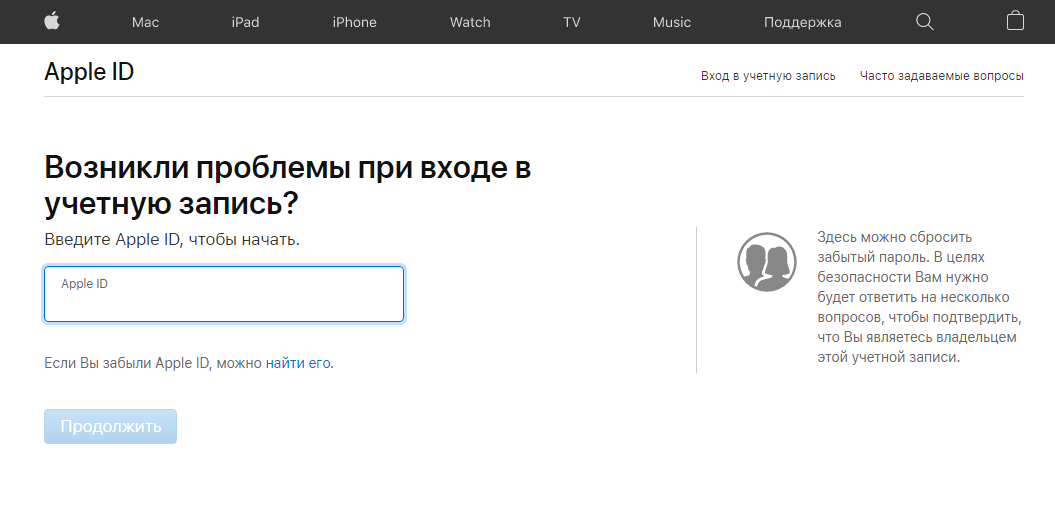
Task: Select Watch in the top navigation
Action: pyautogui.click(x=470, y=22)
